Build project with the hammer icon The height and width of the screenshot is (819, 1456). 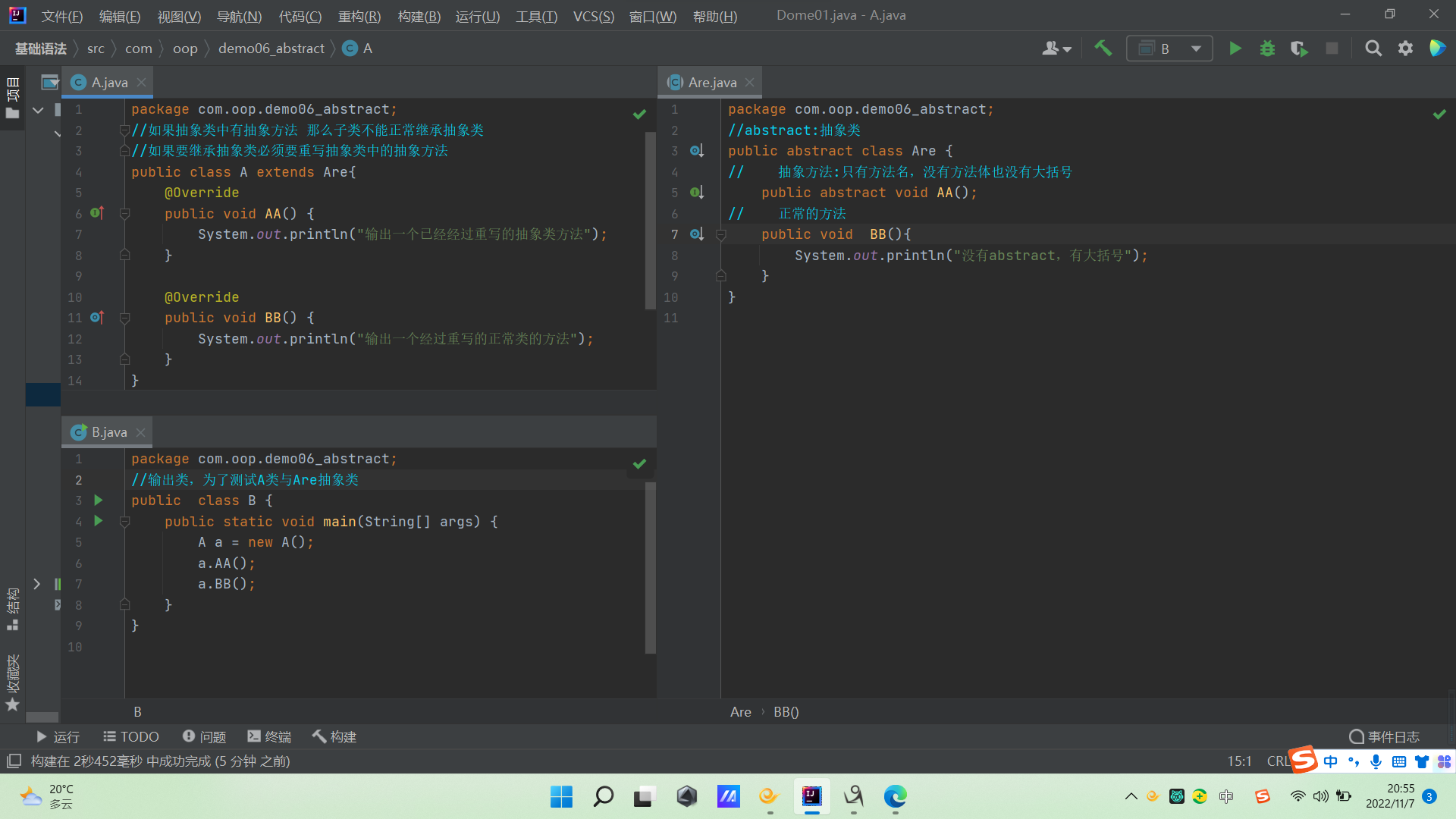click(x=1103, y=49)
